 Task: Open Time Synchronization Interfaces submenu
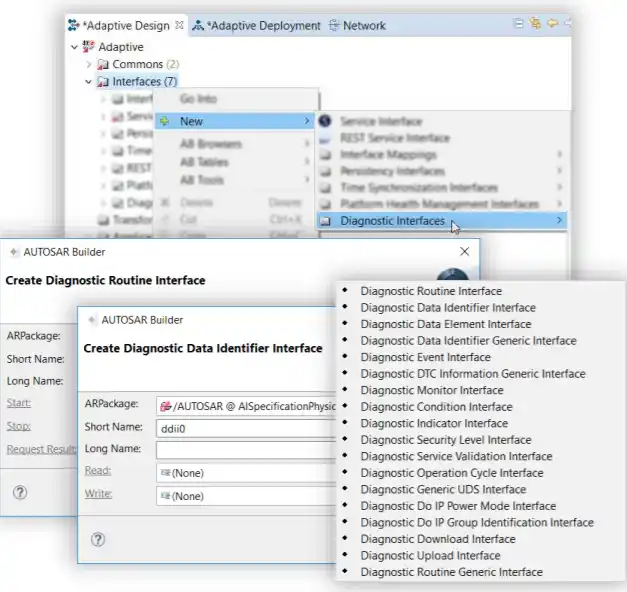click(441, 188)
